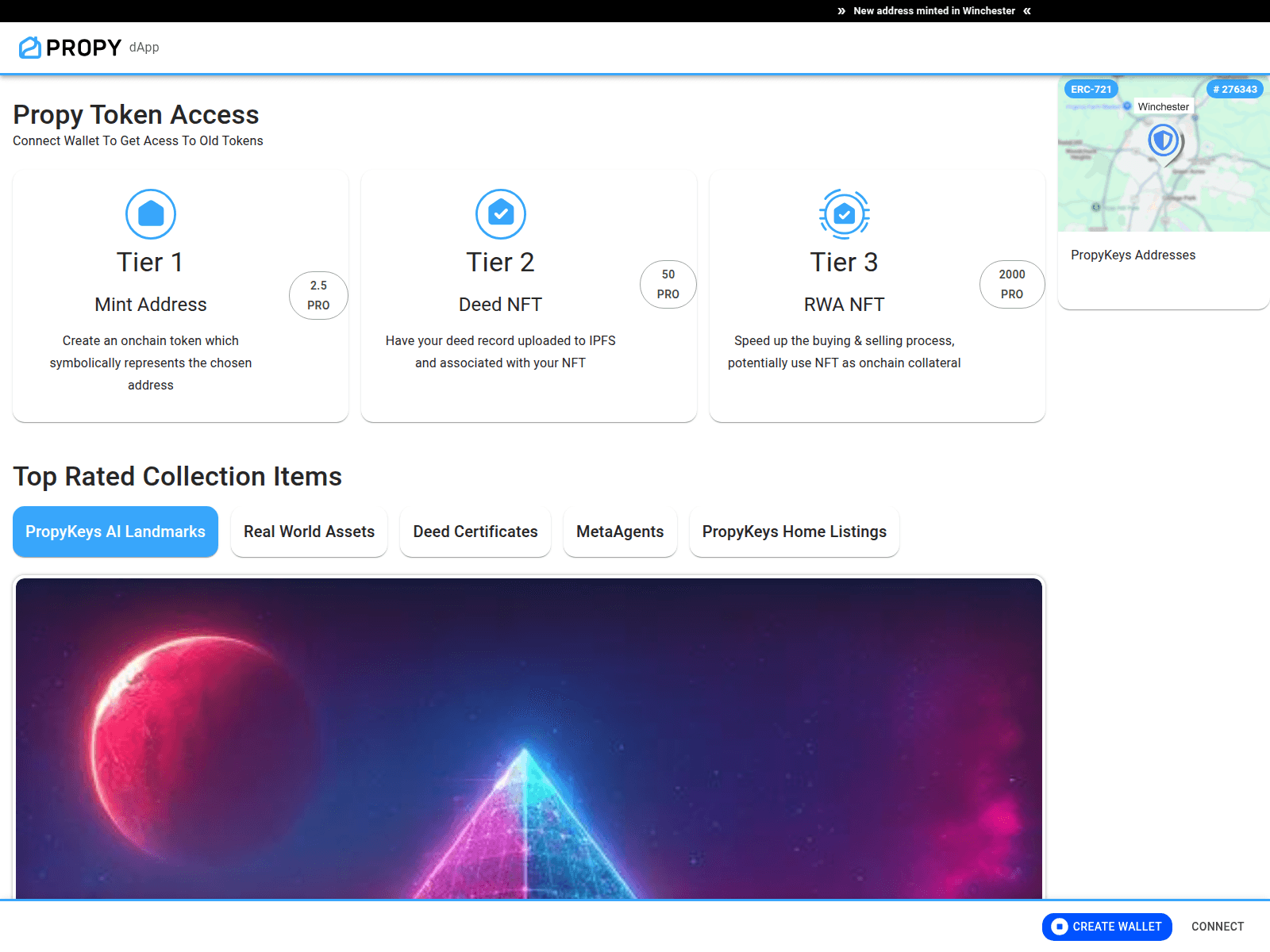Click the 2000 PRO price chip
The image size is (1270, 952).
[1012, 284]
